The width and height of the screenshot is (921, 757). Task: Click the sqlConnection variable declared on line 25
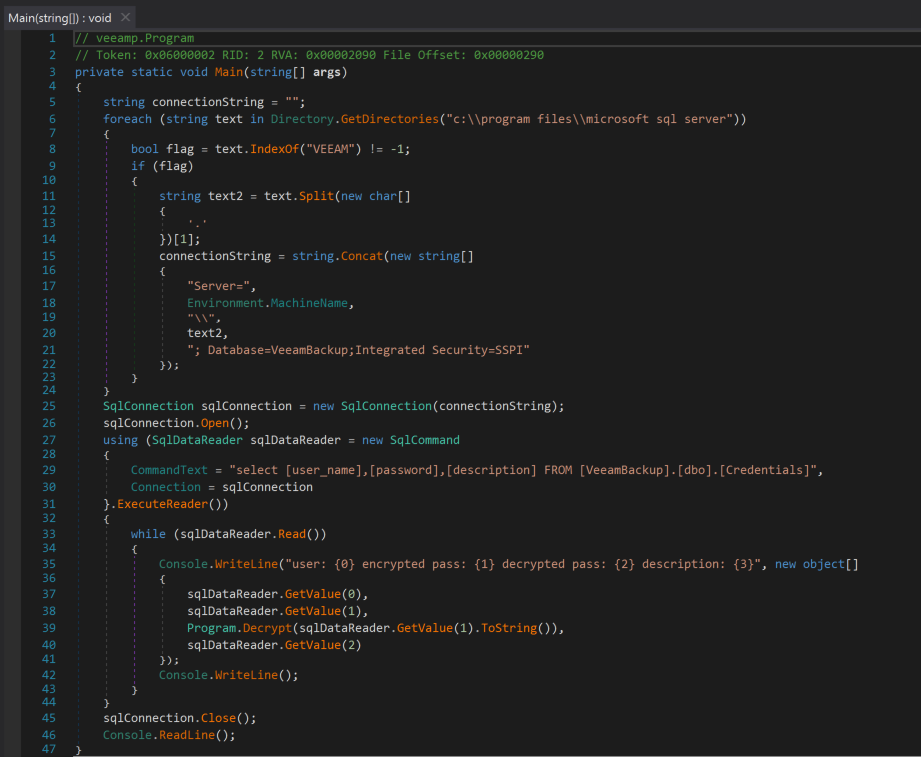pos(246,406)
